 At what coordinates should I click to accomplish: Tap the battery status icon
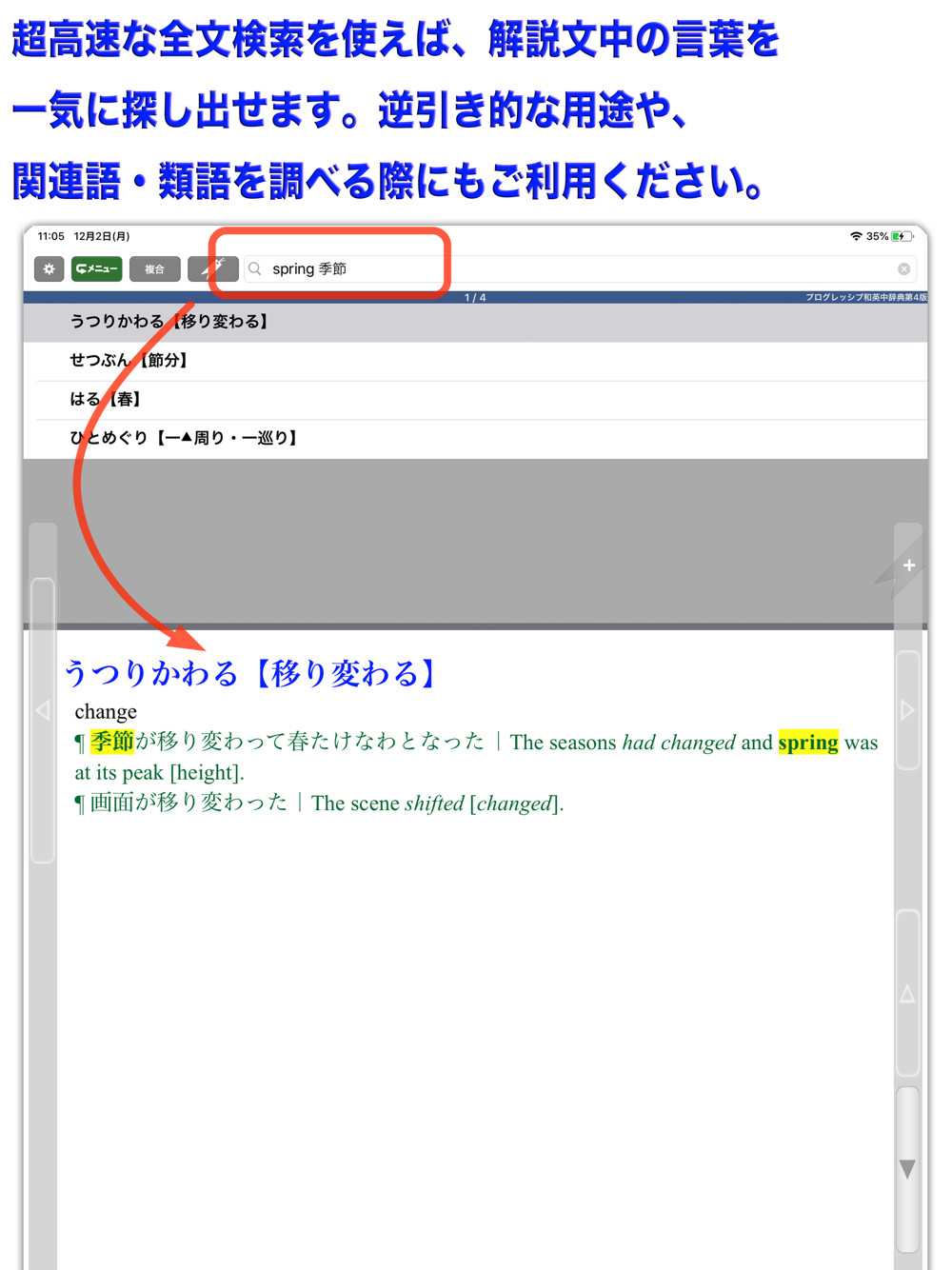(x=902, y=236)
